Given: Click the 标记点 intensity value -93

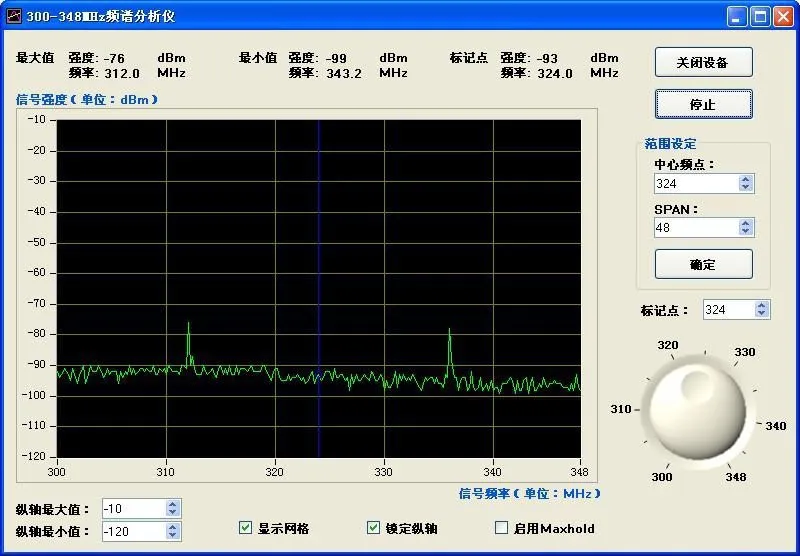Looking at the screenshot, I should pyautogui.click(x=546, y=58).
